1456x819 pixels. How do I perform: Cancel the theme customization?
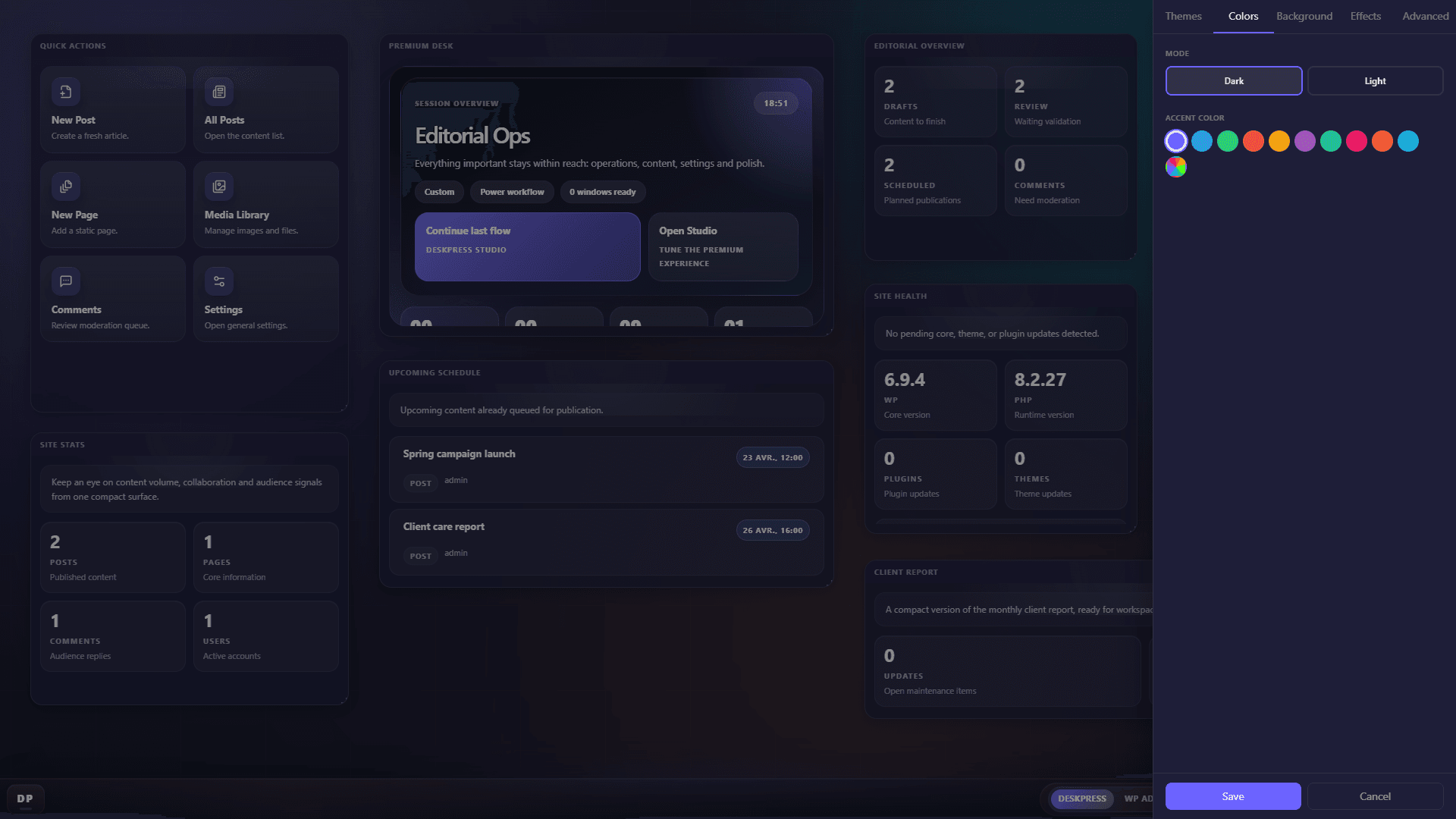point(1375,796)
